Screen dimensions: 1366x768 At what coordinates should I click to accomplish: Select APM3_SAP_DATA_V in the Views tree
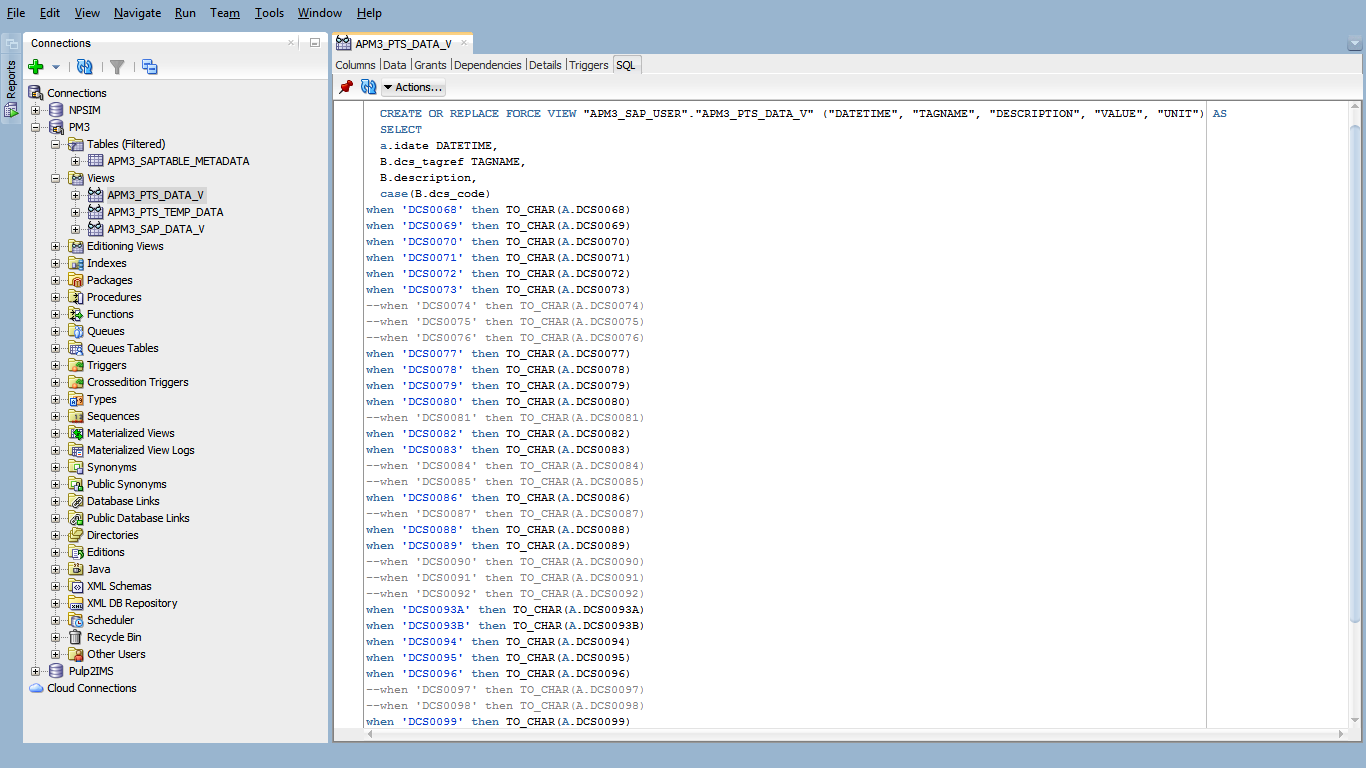coord(156,229)
